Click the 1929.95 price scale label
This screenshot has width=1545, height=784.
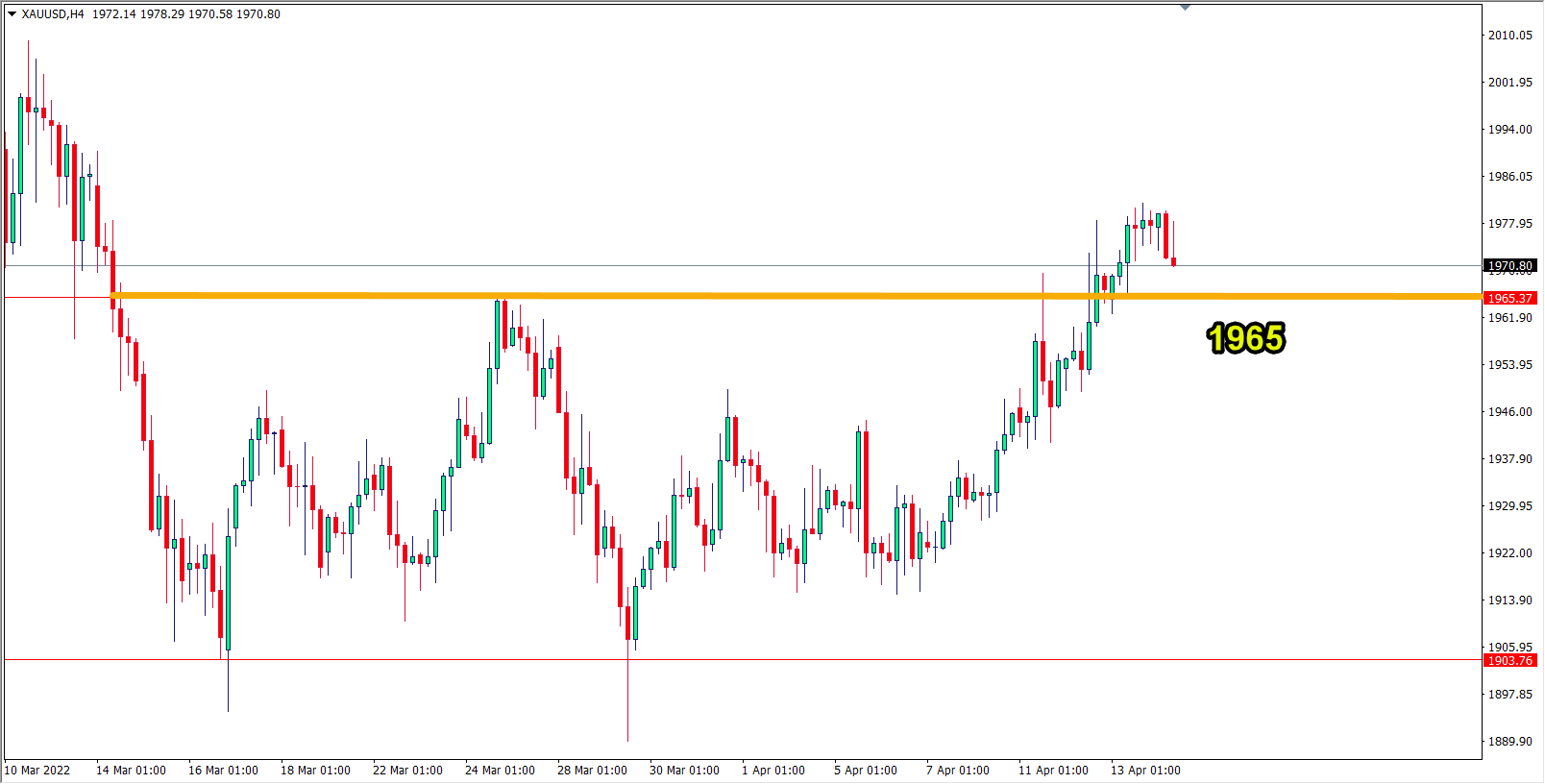(1509, 506)
